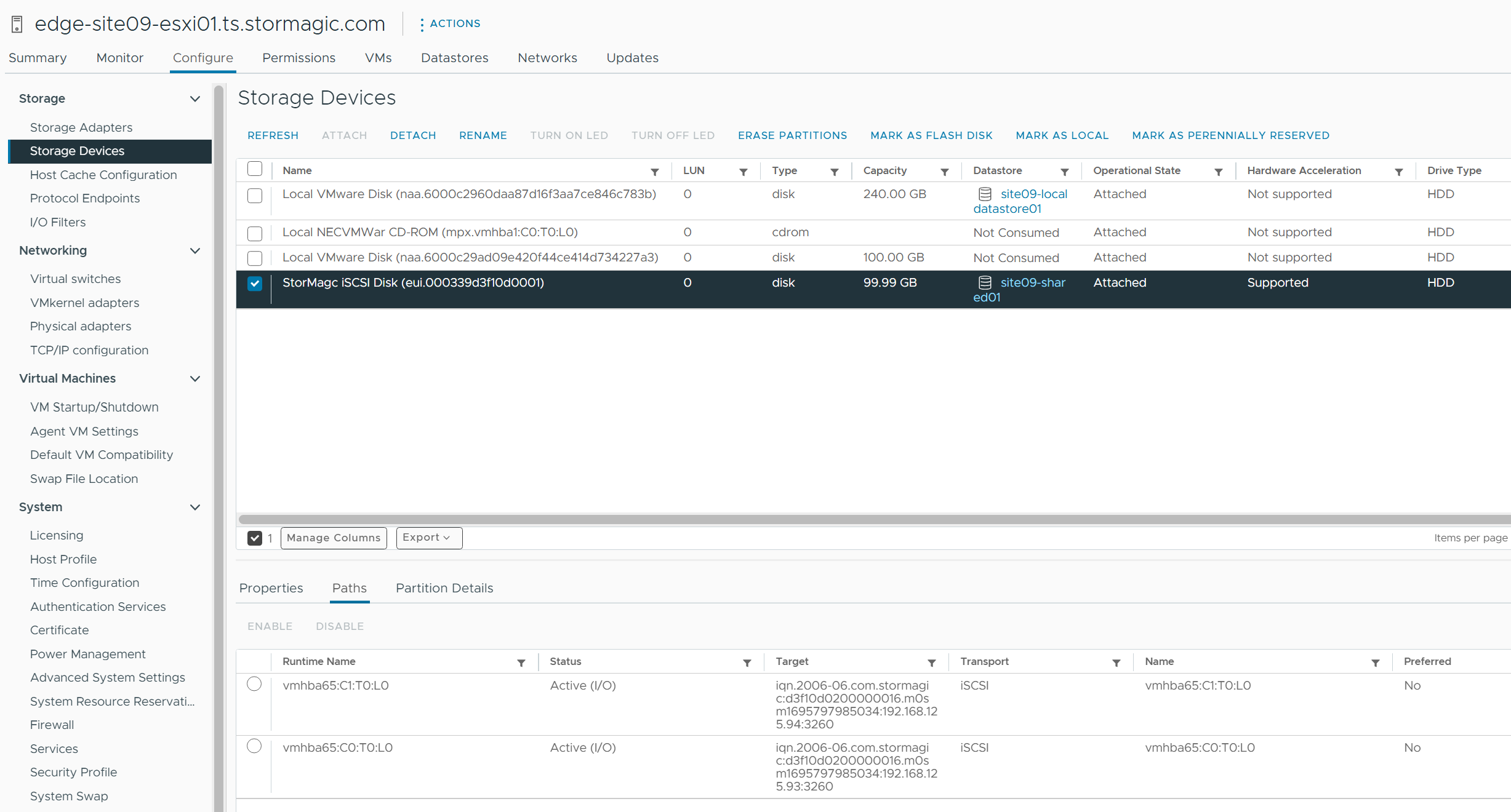Open the Updates tab
The height and width of the screenshot is (812, 1511).
633,58
